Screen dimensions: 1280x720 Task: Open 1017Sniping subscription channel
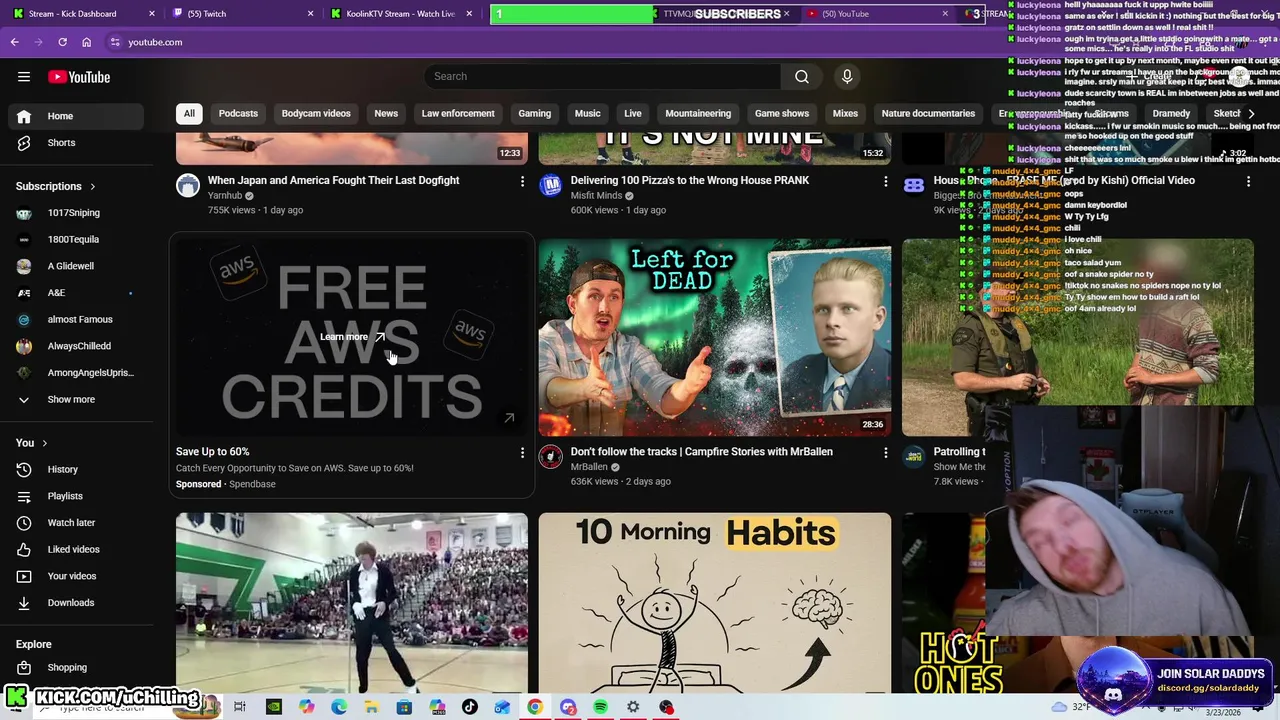click(76, 213)
